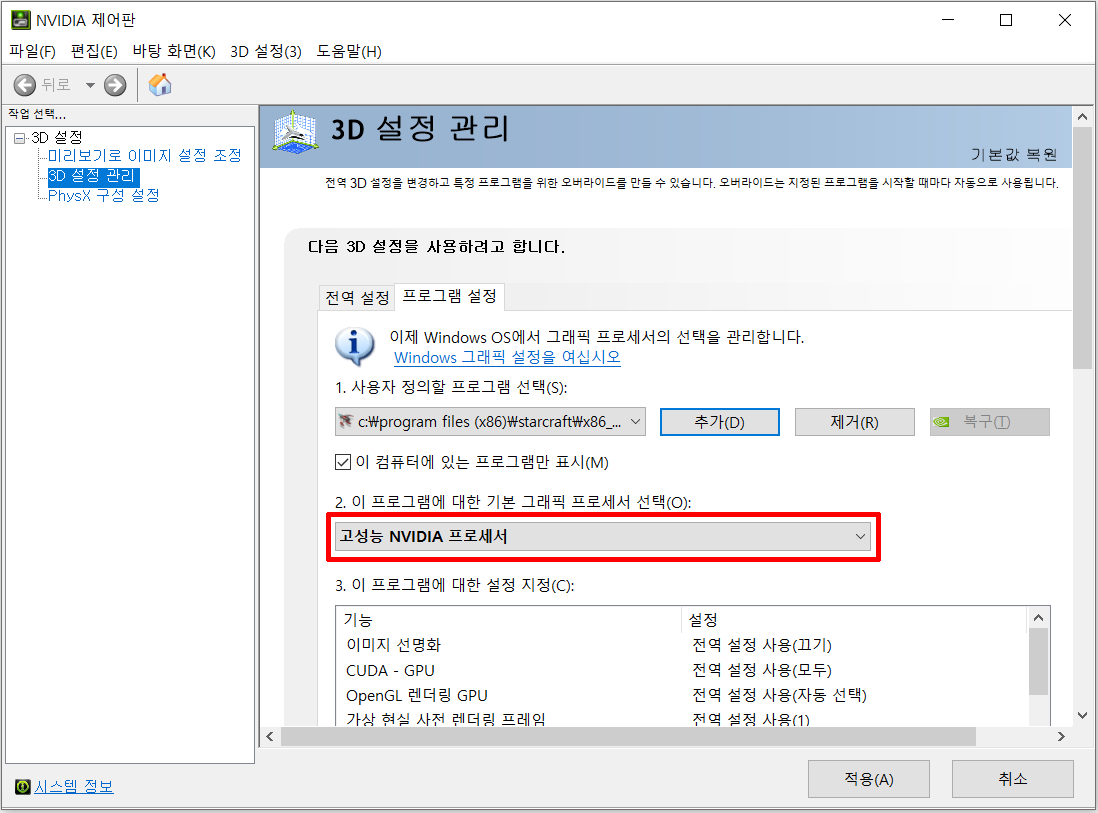Click the Forward arrow toolbar icon
The image size is (1098, 813).
(x=115, y=85)
